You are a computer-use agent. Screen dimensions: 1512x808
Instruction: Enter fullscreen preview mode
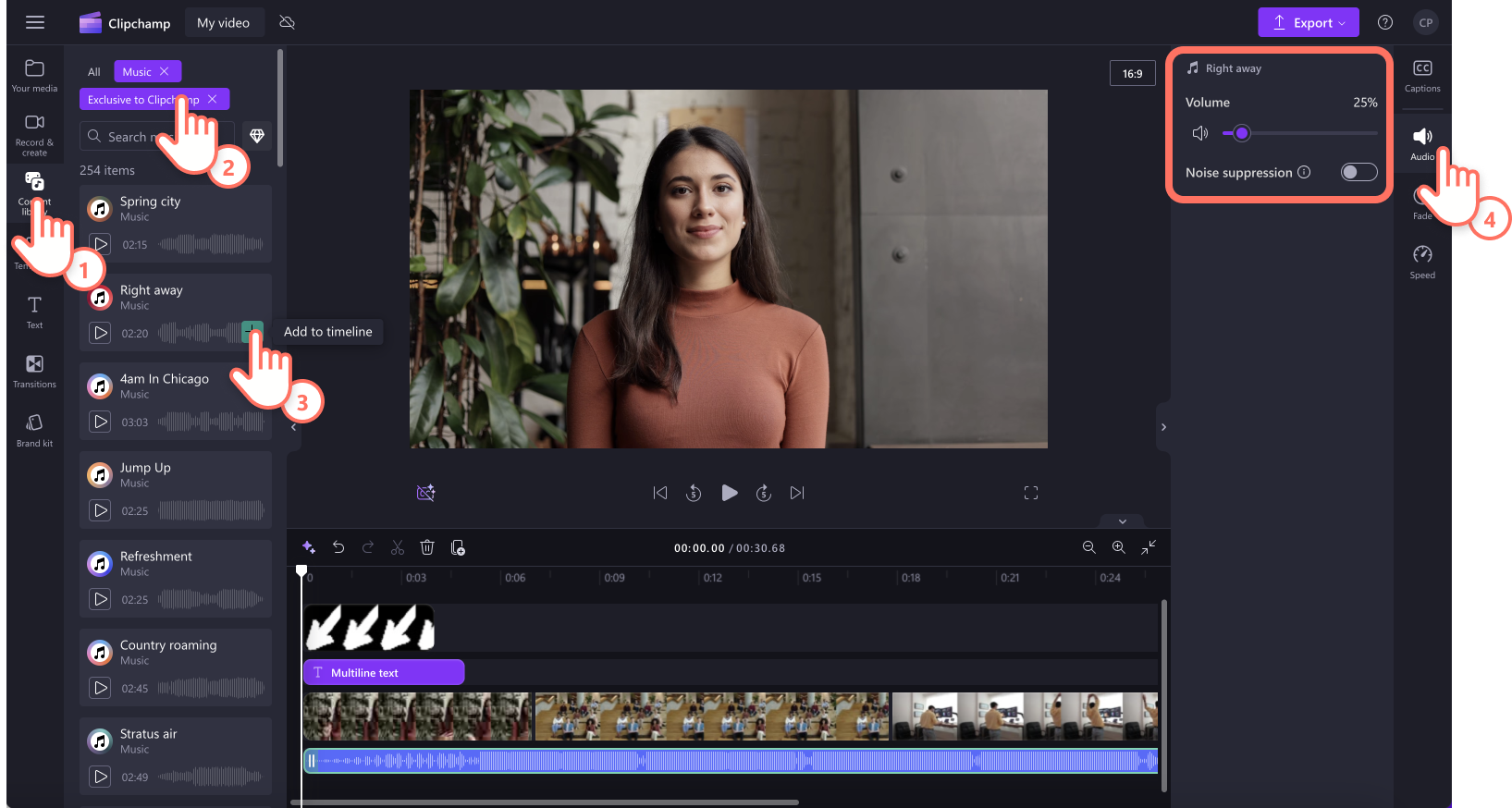click(1031, 493)
